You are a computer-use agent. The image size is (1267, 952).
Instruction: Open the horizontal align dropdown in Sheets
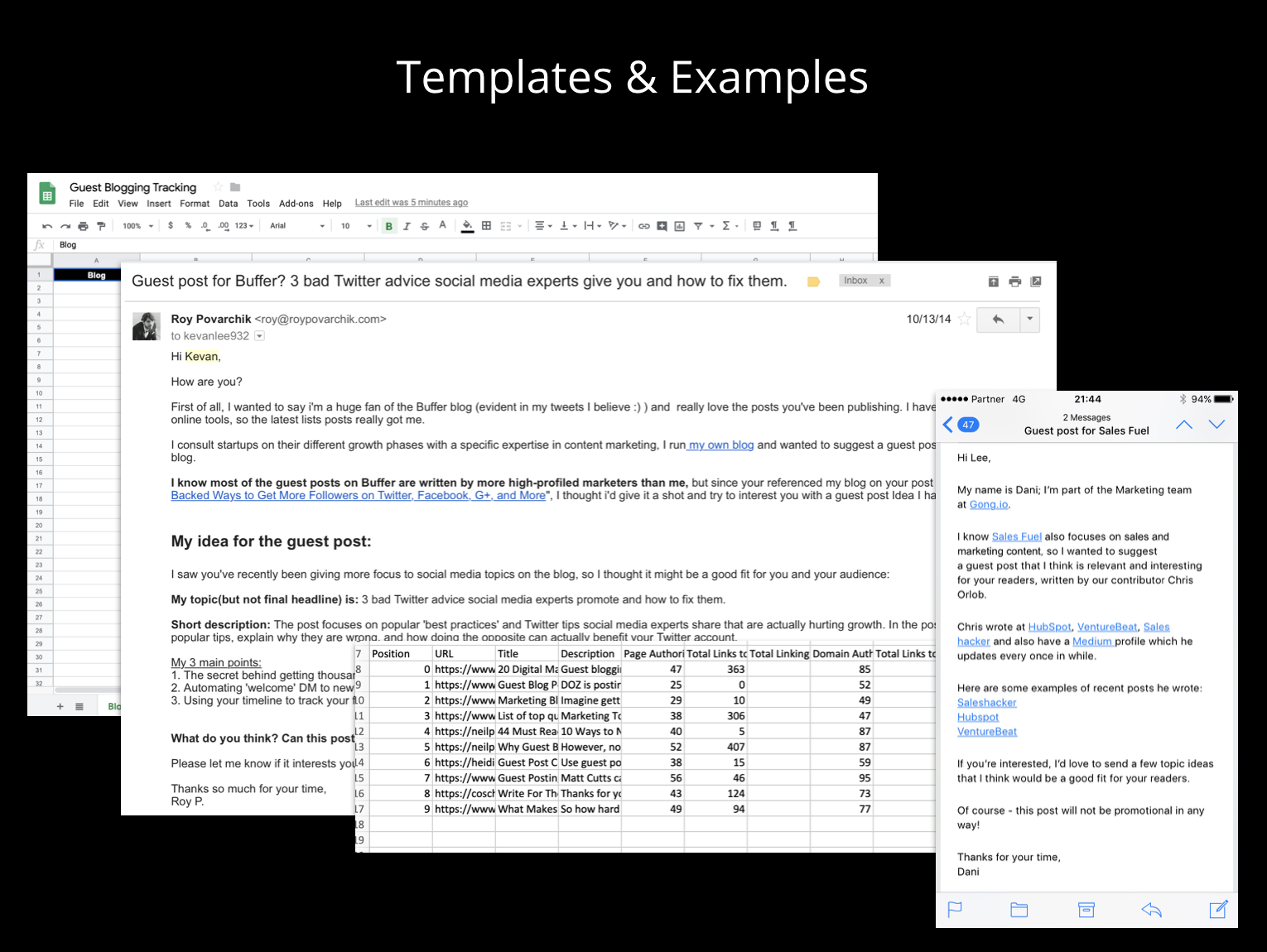click(543, 226)
